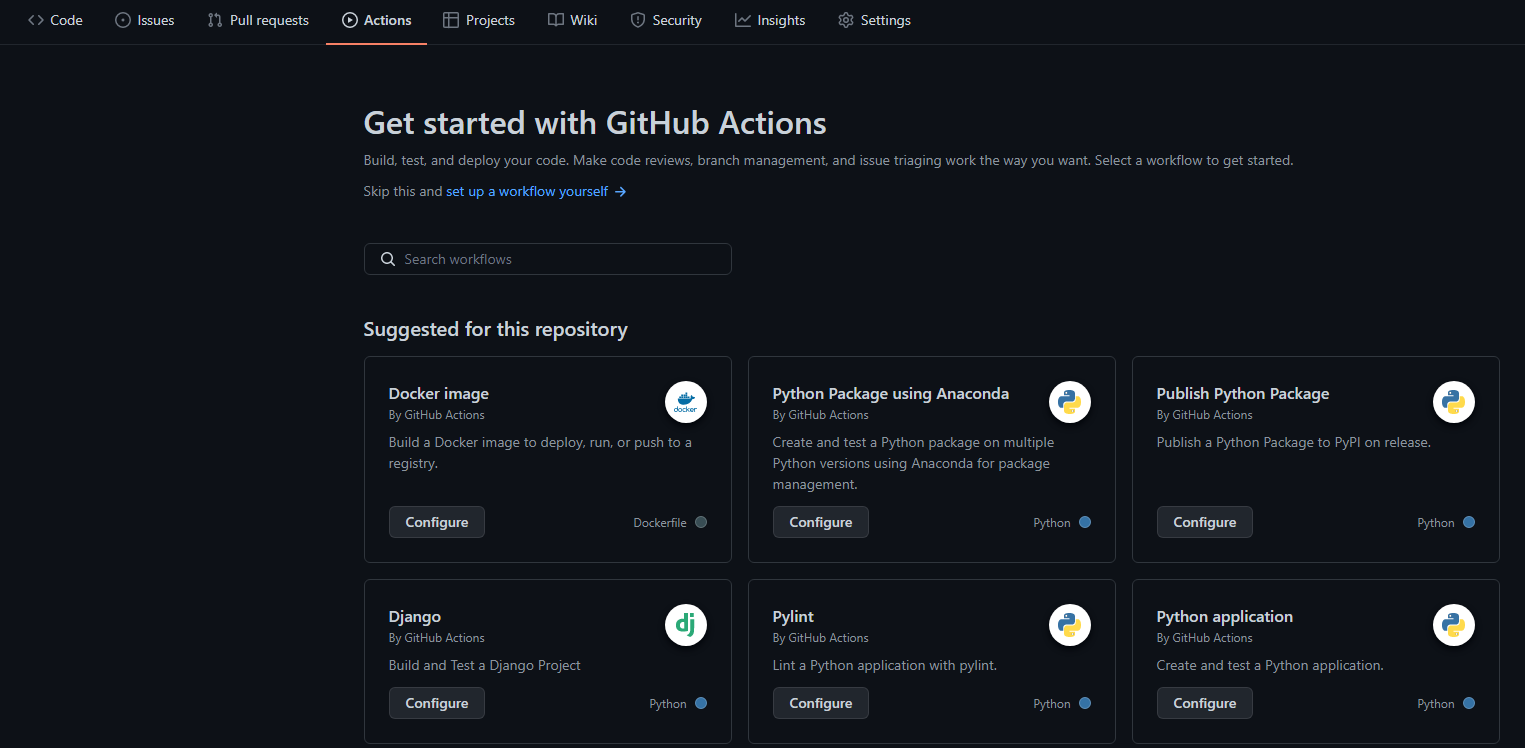Configure the Publish Python Package workflow
This screenshot has height=748, width=1525.
tap(1204, 522)
